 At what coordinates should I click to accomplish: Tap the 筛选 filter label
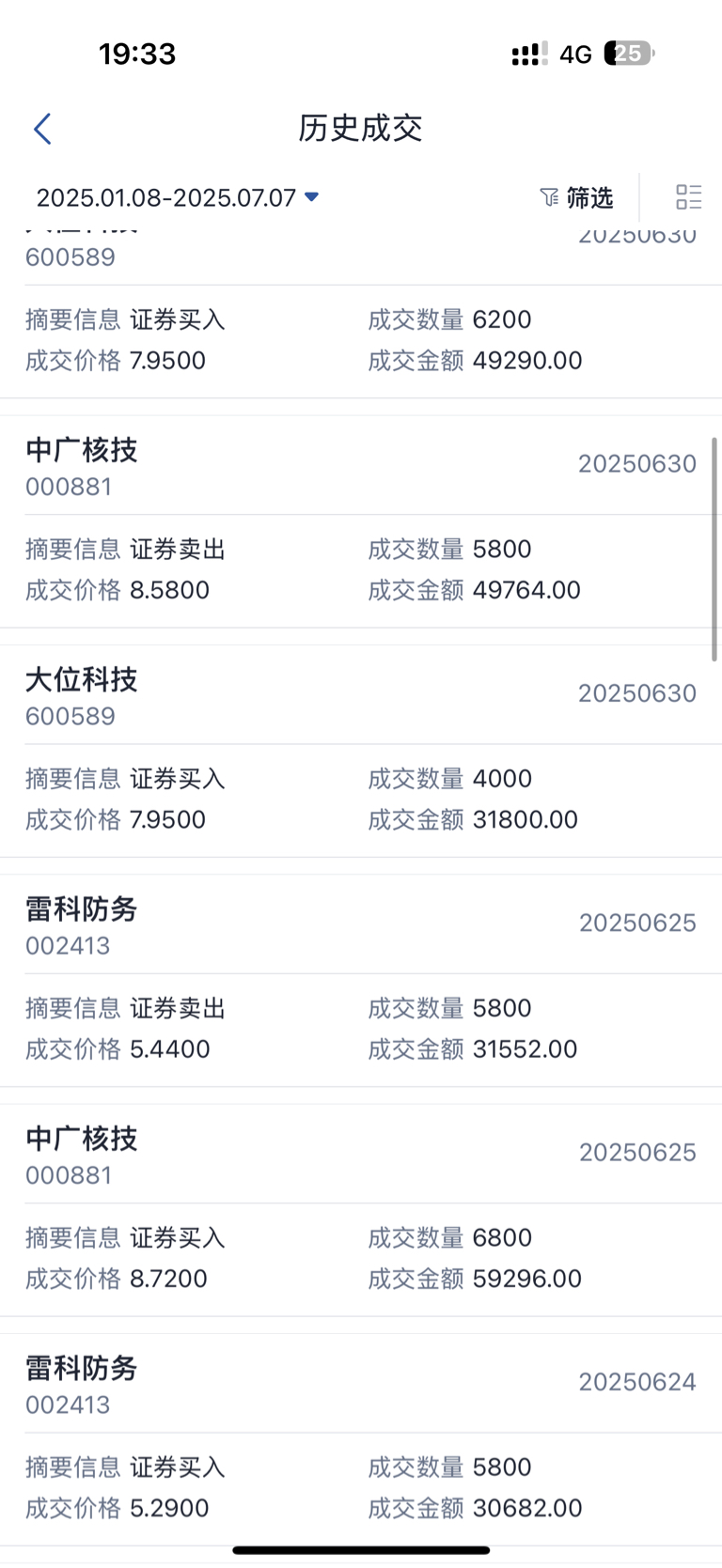click(589, 197)
